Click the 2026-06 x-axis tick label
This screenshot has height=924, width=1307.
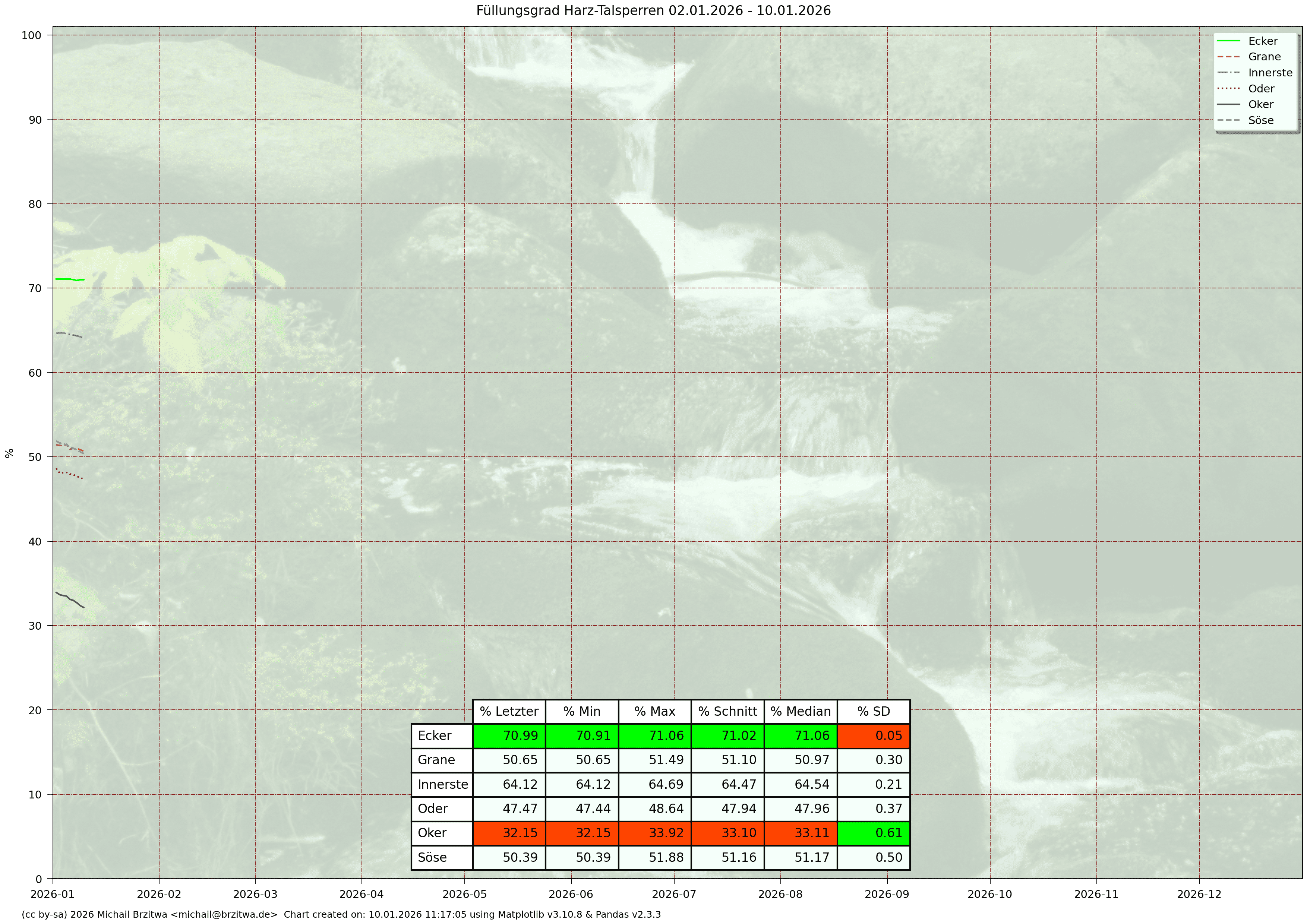(x=571, y=895)
